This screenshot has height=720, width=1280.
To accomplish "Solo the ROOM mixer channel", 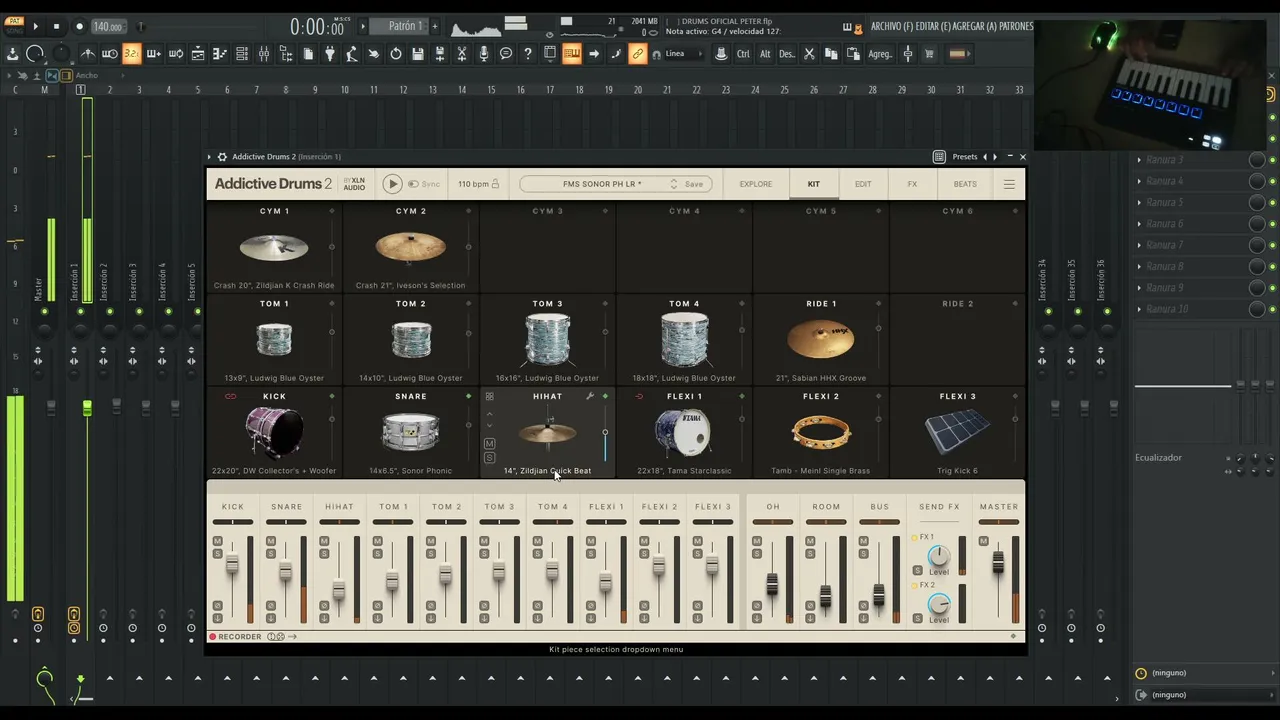I will 810,552.
